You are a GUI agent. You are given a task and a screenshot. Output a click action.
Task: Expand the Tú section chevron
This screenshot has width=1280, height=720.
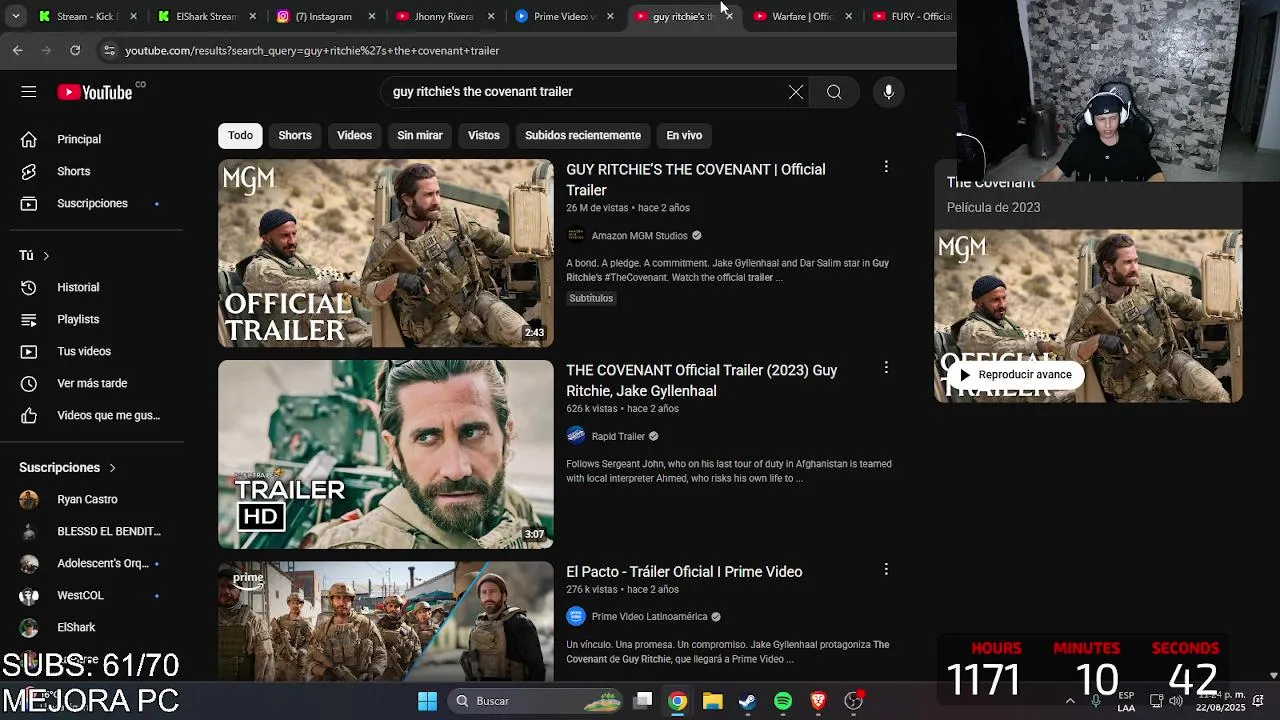point(46,256)
